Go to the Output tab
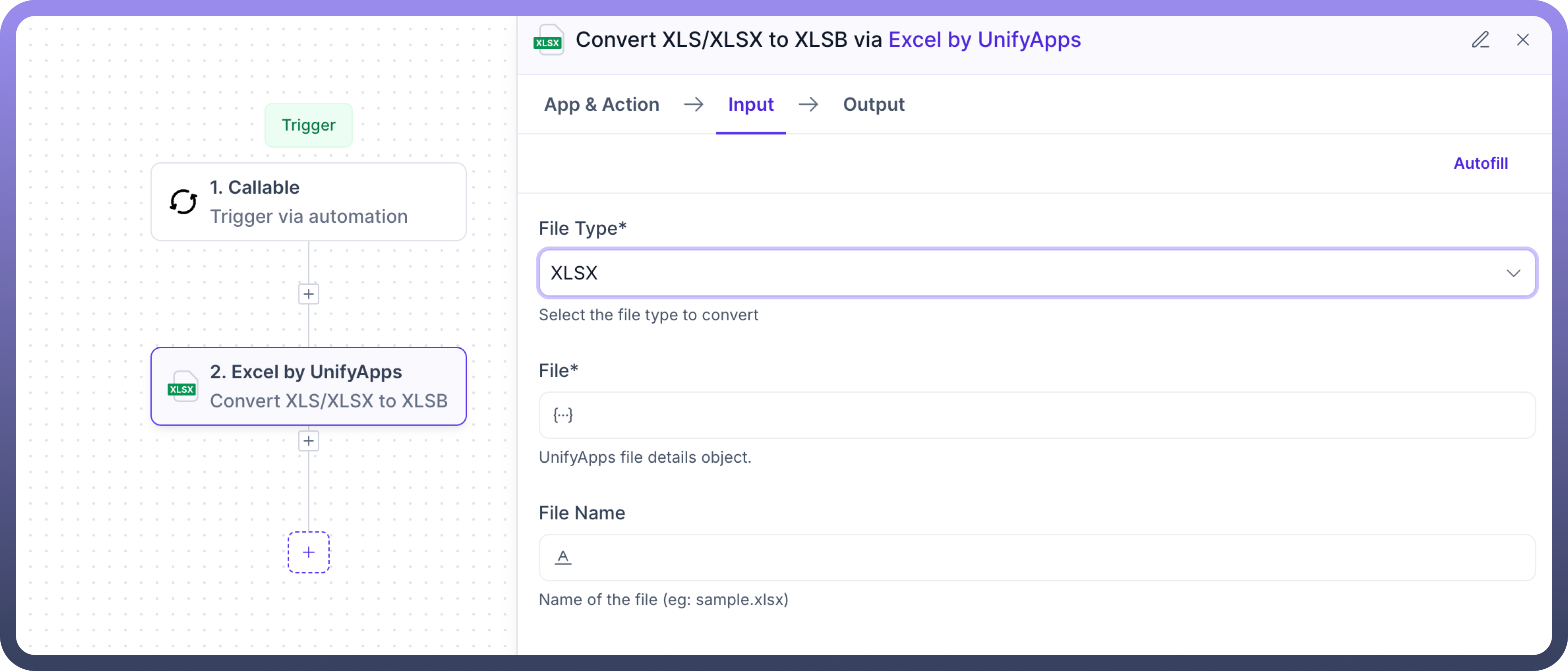The height and width of the screenshot is (671, 1568). coord(874,105)
